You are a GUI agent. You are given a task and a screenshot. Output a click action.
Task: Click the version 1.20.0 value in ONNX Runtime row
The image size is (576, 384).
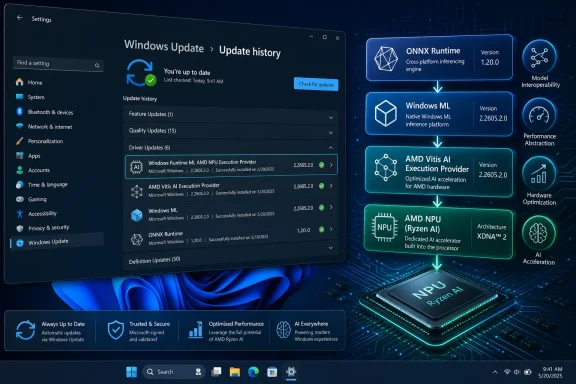pos(303,230)
